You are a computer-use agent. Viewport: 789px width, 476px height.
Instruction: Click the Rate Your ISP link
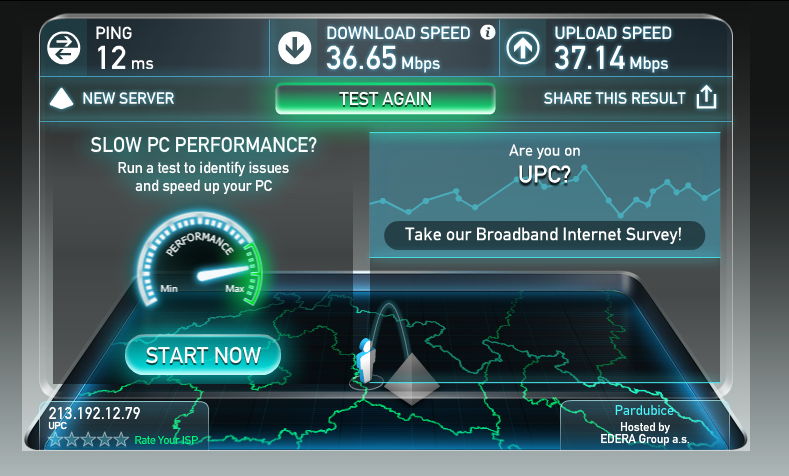[x=166, y=440]
